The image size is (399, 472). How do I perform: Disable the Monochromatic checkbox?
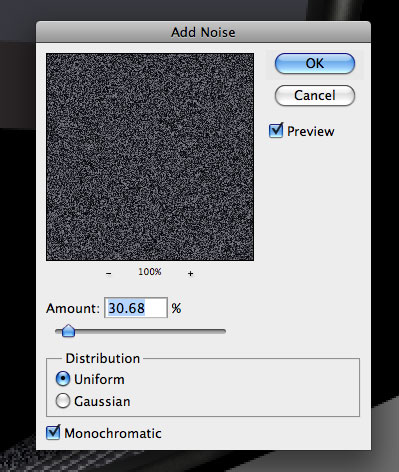coord(53,433)
